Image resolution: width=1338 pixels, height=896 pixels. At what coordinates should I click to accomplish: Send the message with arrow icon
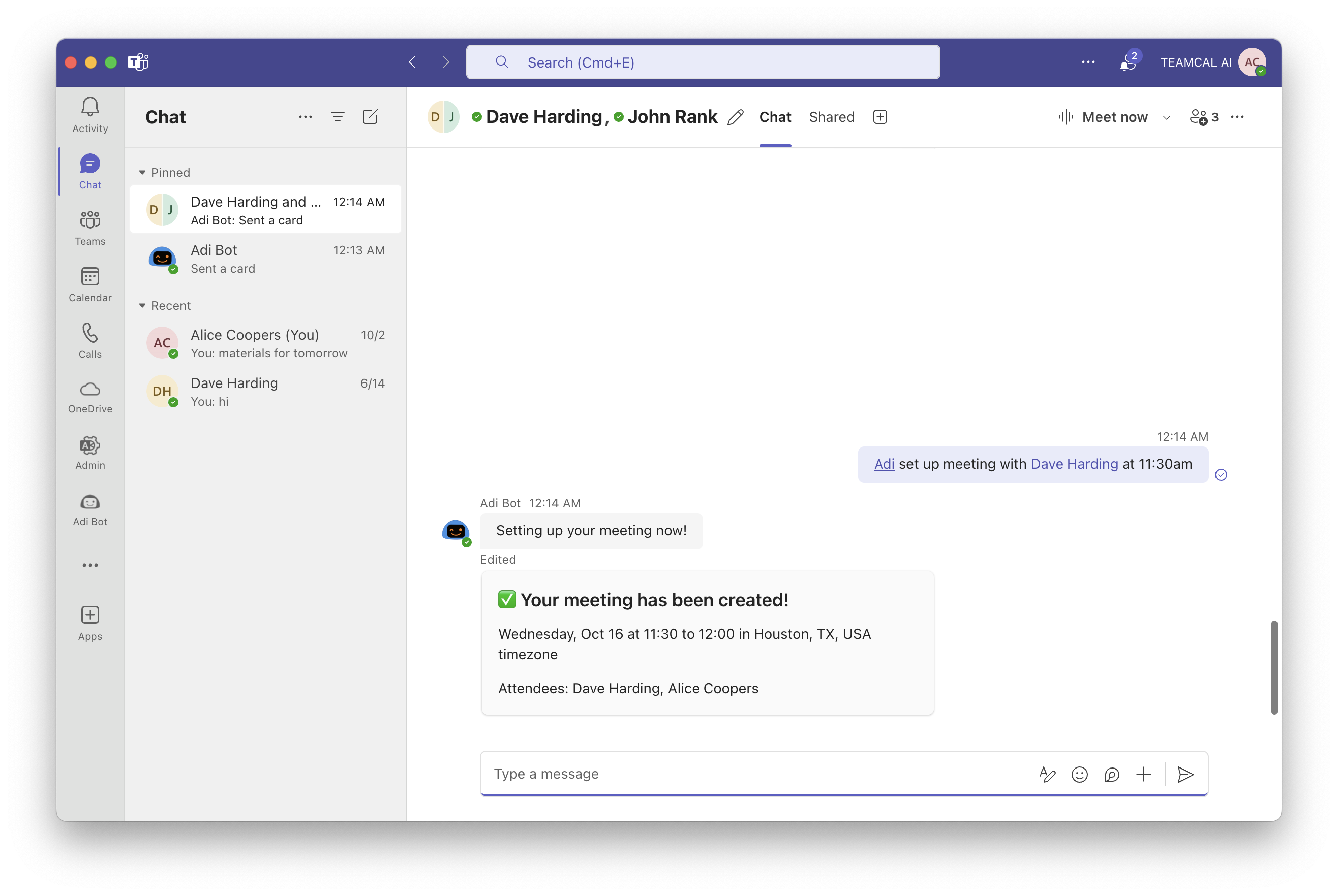pyautogui.click(x=1185, y=774)
